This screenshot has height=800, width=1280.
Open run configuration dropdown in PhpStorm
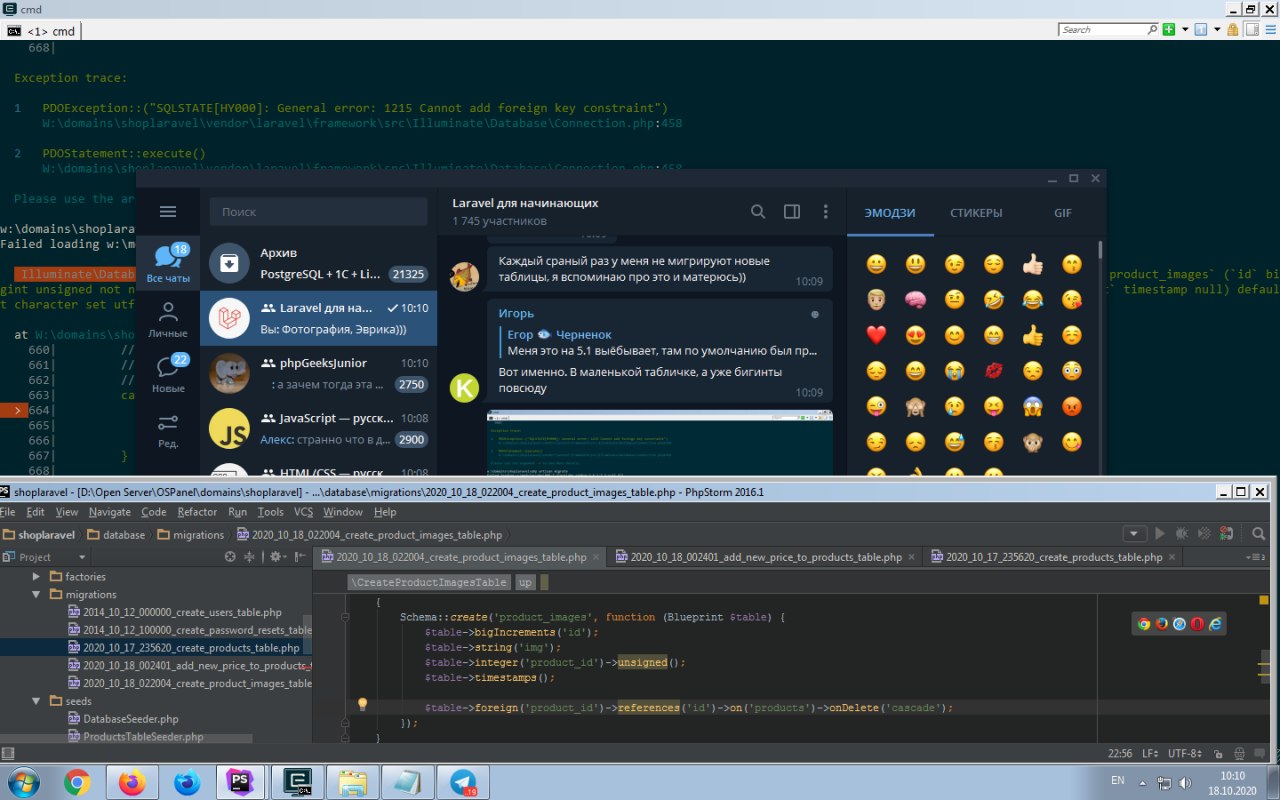1134,535
